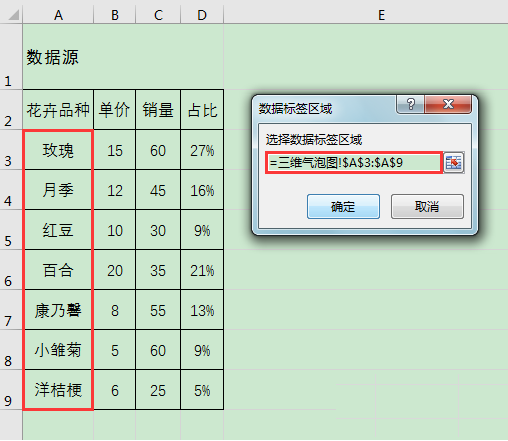The width and height of the screenshot is (508, 441).
Task: Close the 数据标签区域 dialog
Action: tap(448, 104)
